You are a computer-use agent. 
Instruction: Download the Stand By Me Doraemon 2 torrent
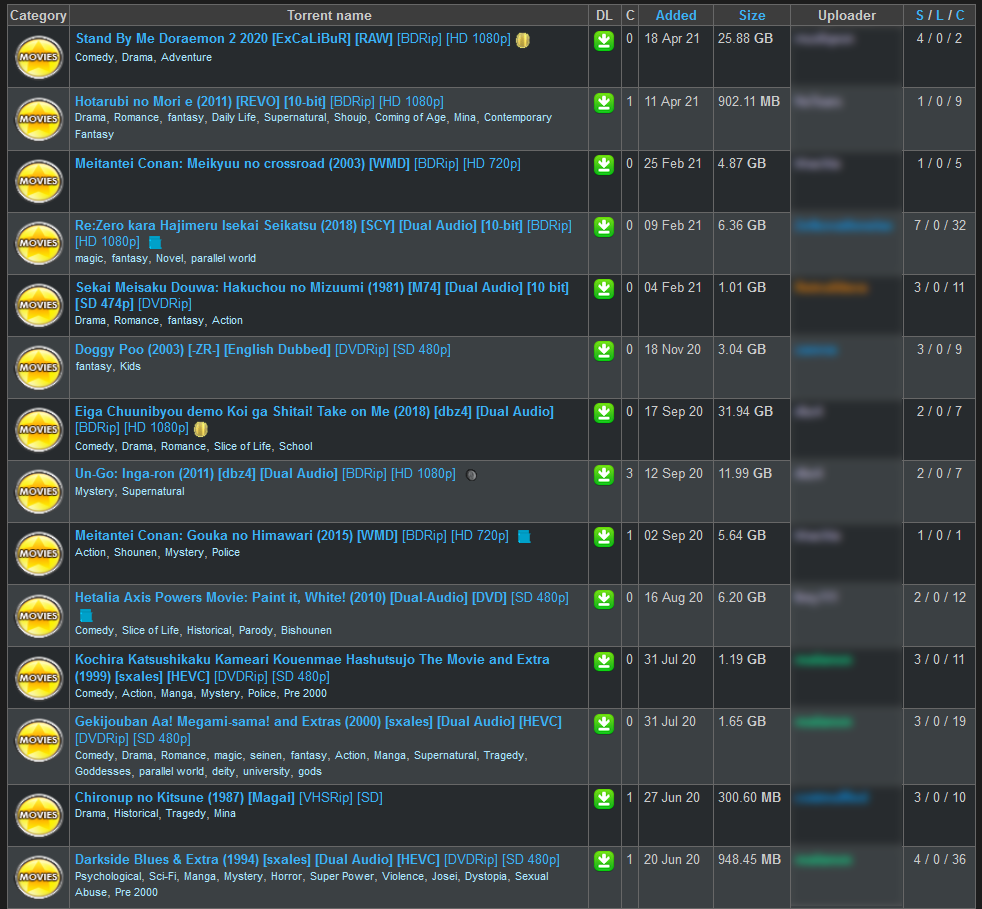pyautogui.click(x=604, y=41)
